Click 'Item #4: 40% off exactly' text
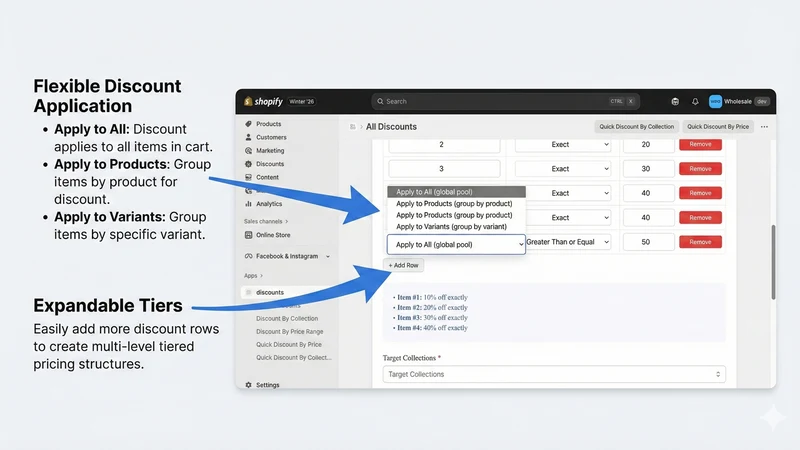Image resolution: width=800 pixels, height=450 pixels. tap(432, 328)
